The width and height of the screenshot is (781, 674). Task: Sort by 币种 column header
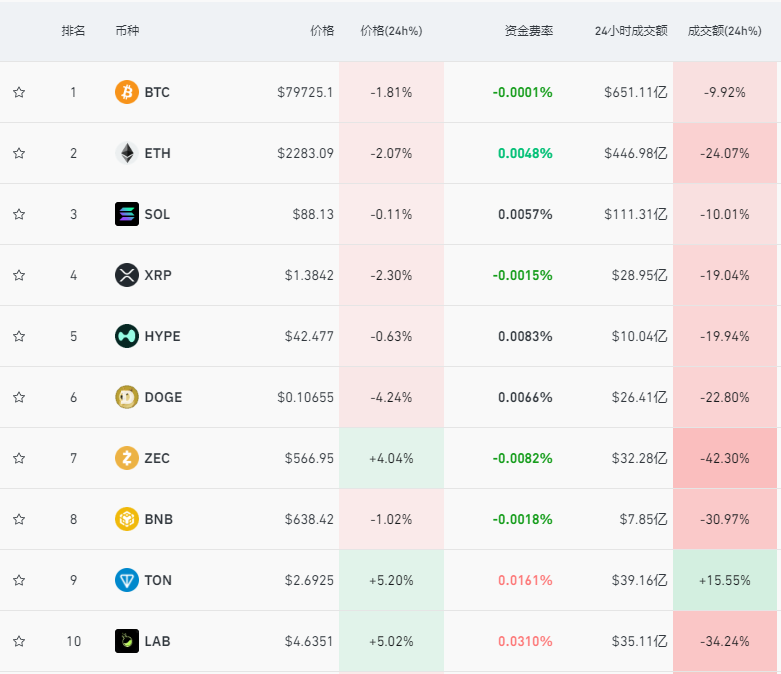127,31
